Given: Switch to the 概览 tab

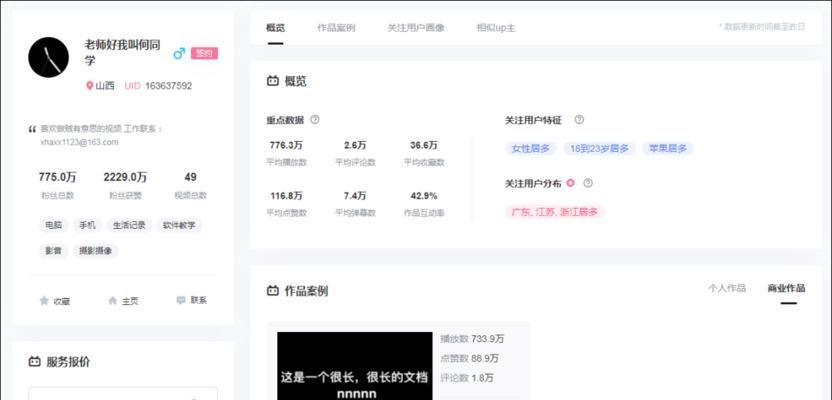Looking at the screenshot, I should [x=275, y=28].
